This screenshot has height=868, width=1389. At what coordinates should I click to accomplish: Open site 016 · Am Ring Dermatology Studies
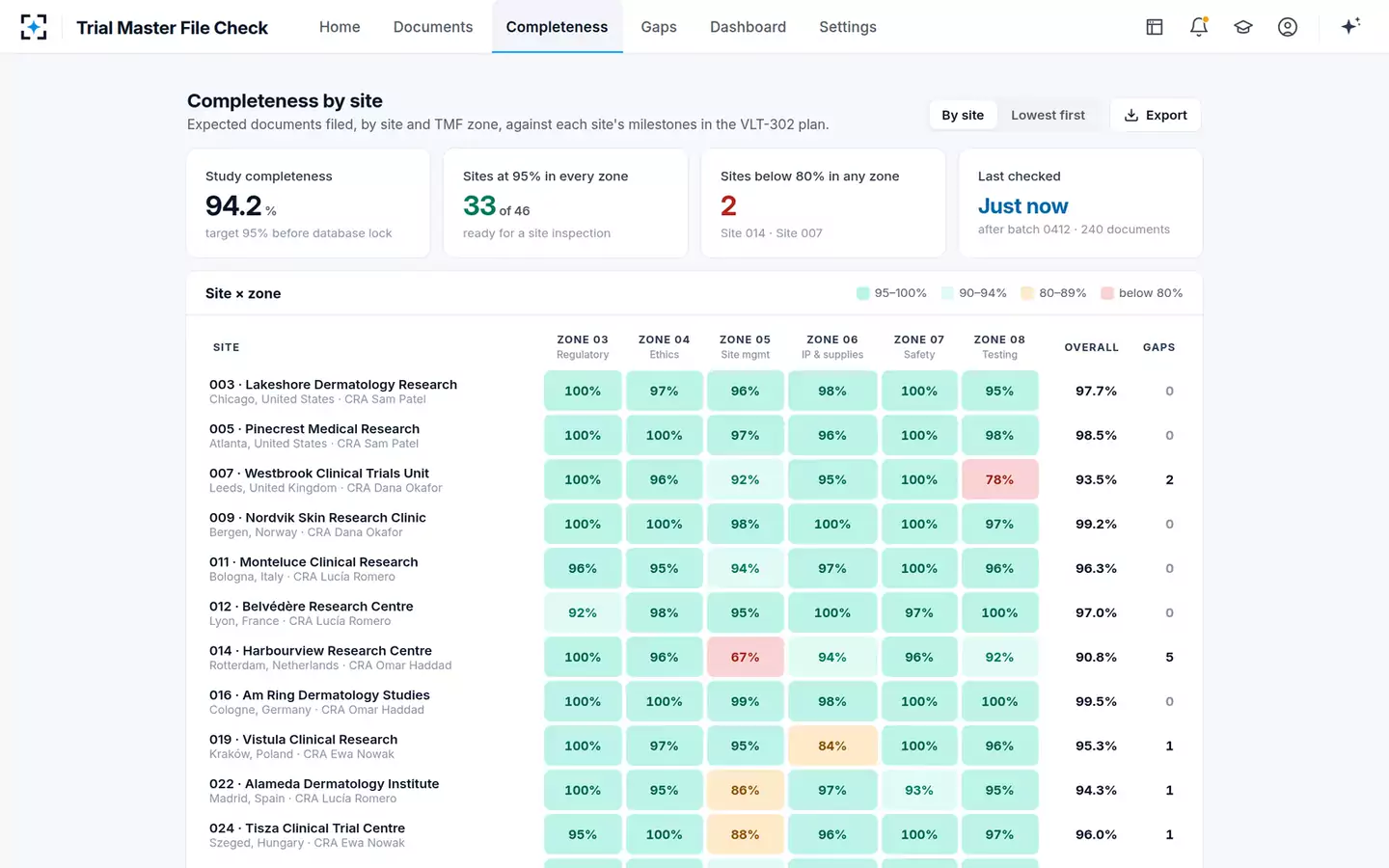319,695
